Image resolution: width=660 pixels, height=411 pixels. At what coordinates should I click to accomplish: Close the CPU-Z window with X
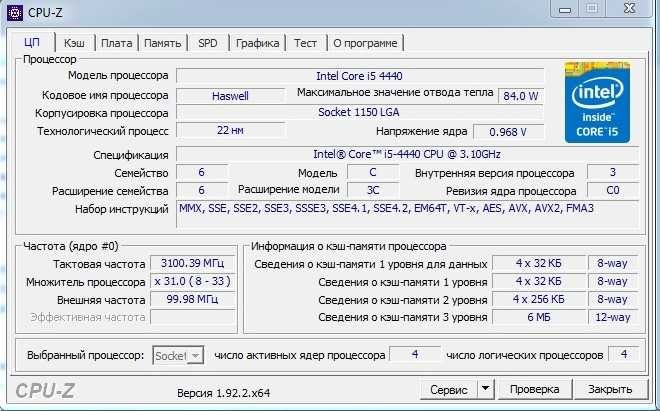pyautogui.click(x=629, y=8)
